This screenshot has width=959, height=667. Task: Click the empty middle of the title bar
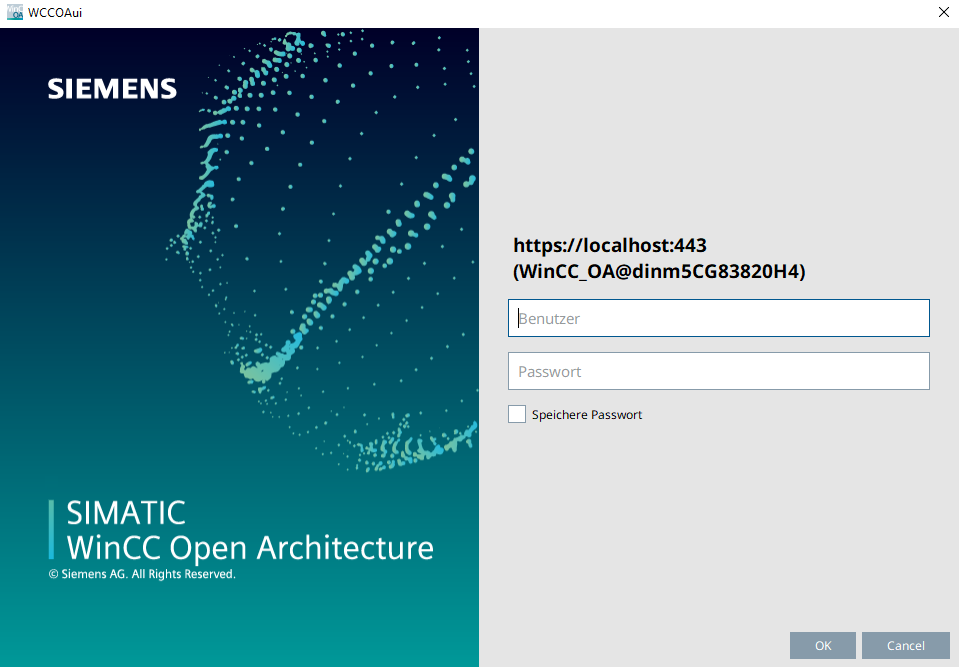(x=480, y=13)
